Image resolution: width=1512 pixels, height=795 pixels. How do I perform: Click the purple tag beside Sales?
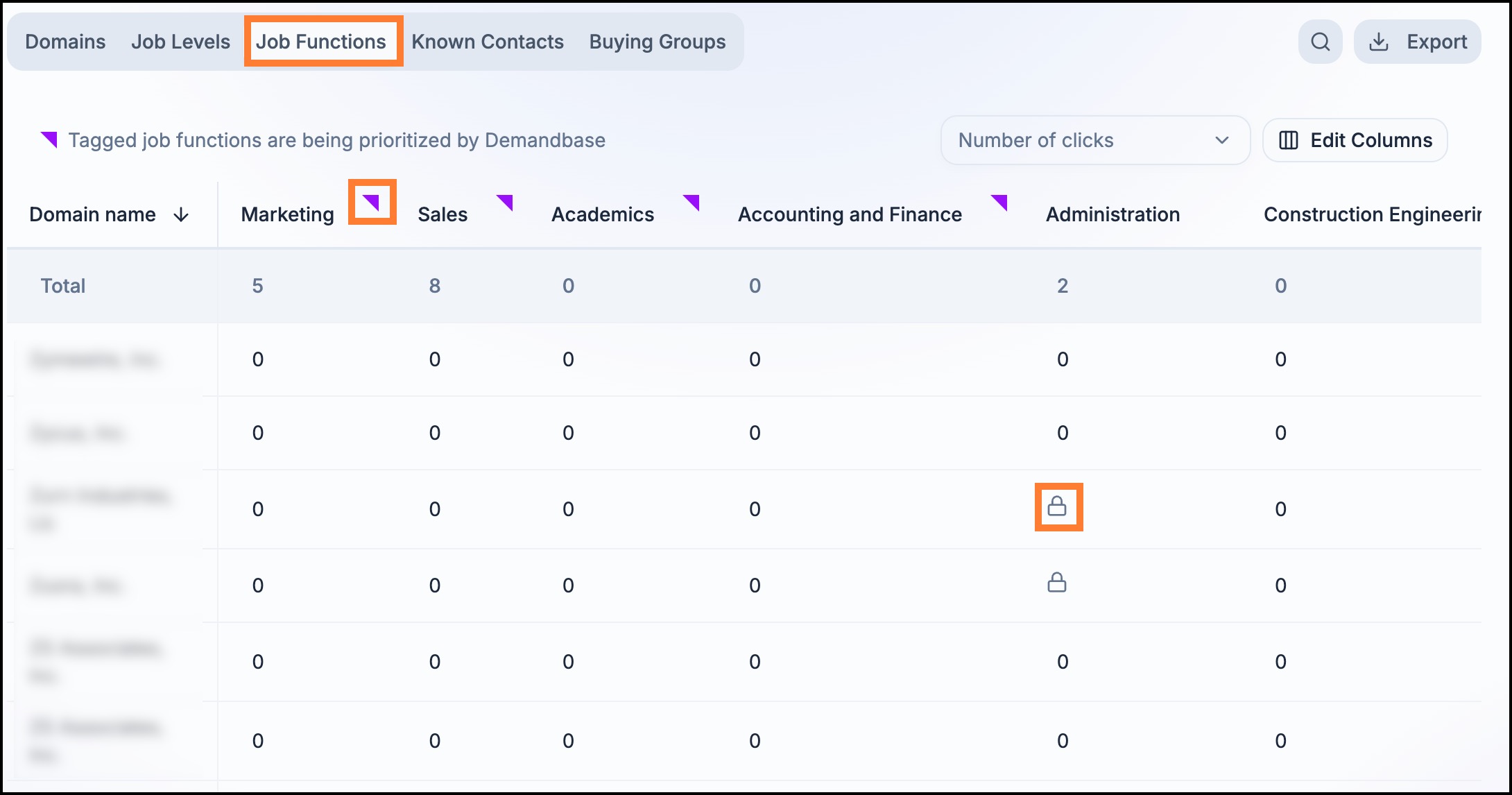(x=505, y=202)
